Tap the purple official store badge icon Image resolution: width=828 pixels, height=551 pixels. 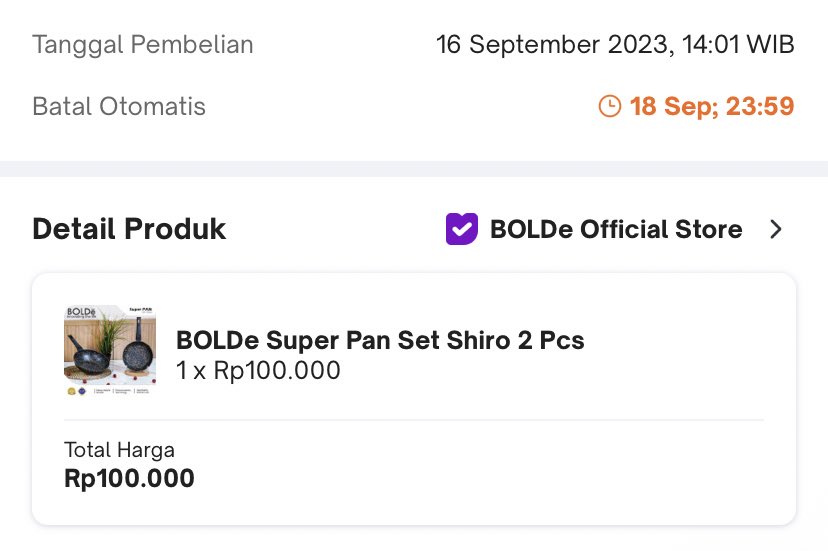462,229
